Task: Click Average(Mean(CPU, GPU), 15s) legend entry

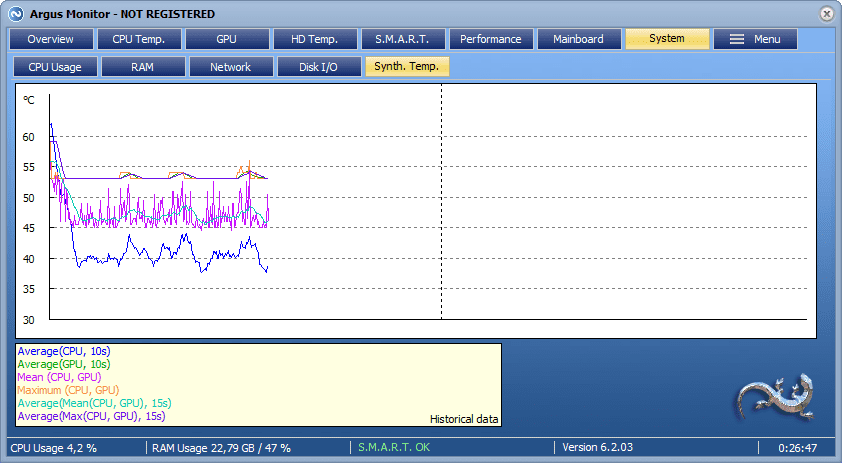Action: pos(95,403)
